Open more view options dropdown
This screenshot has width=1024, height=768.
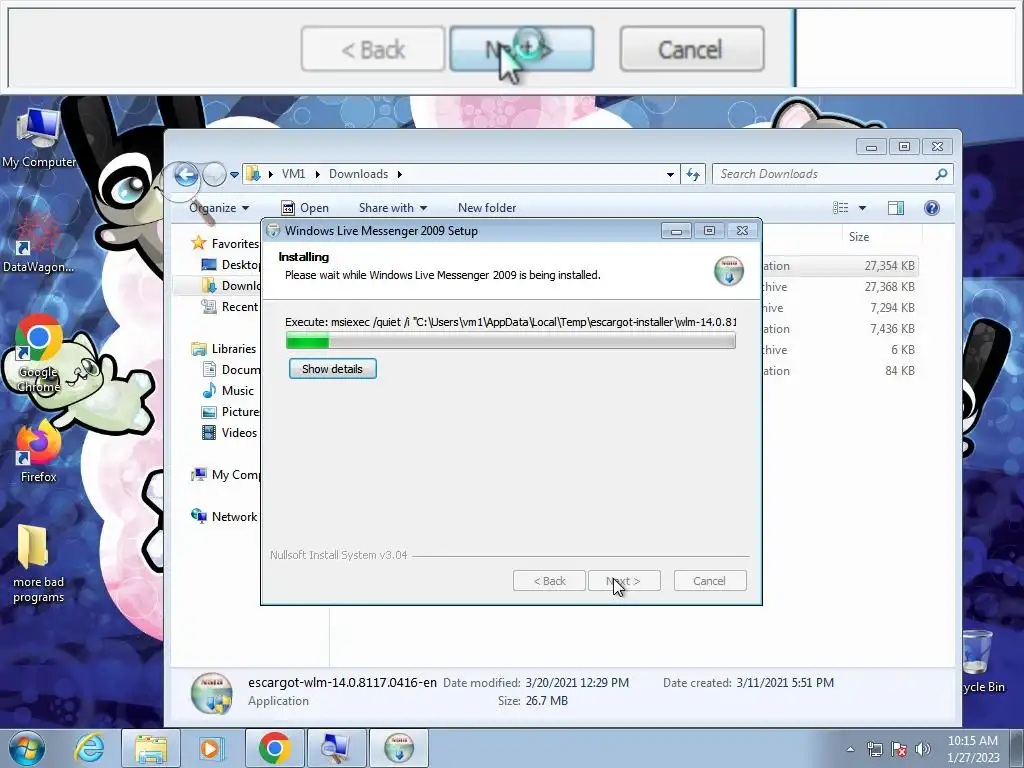pos(862,208)
